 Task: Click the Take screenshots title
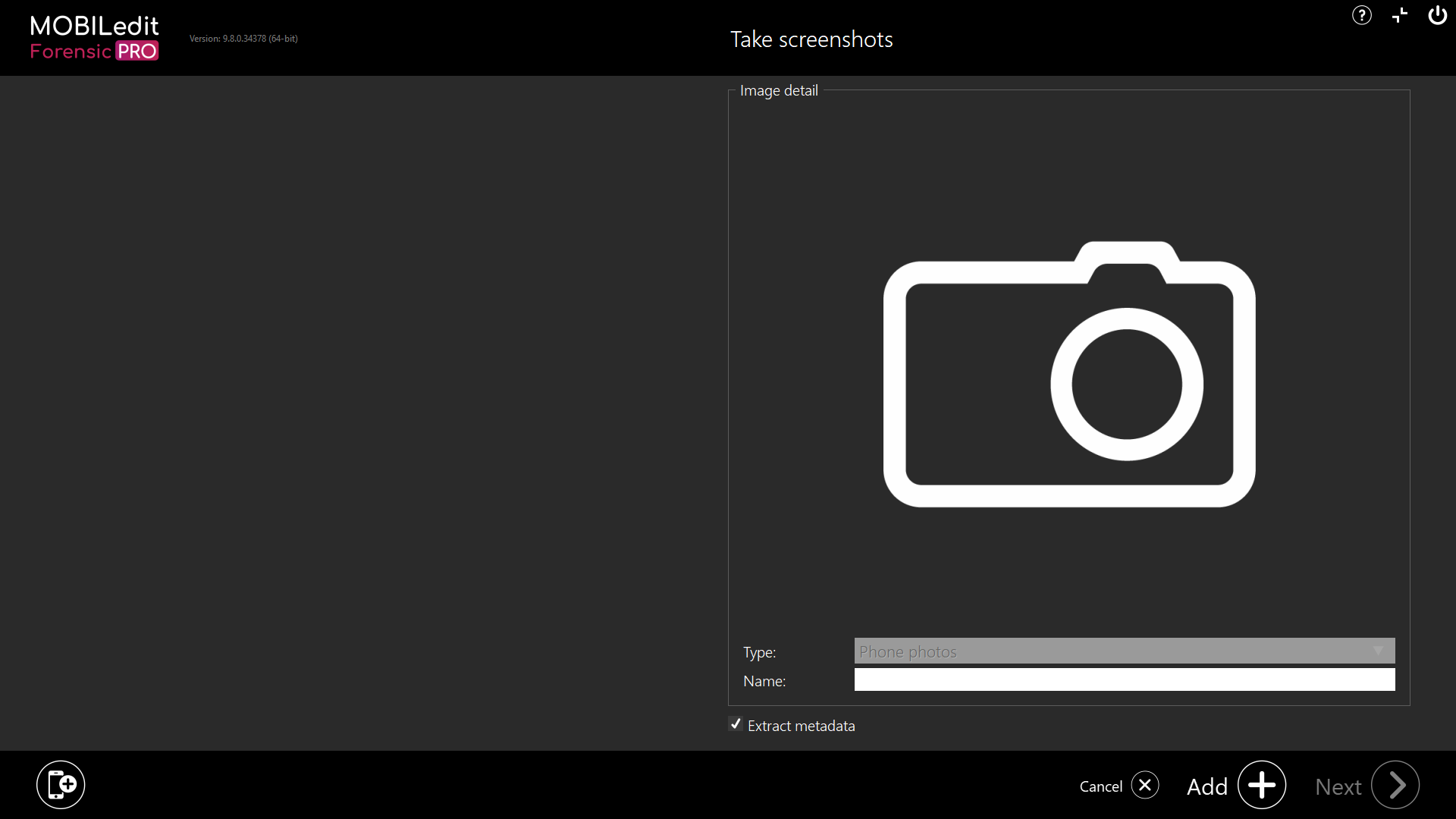click(811, 39)
